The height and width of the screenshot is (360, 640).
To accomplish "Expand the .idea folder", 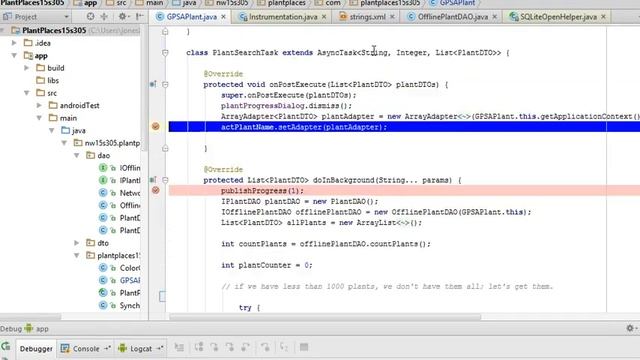I will 14,42.
